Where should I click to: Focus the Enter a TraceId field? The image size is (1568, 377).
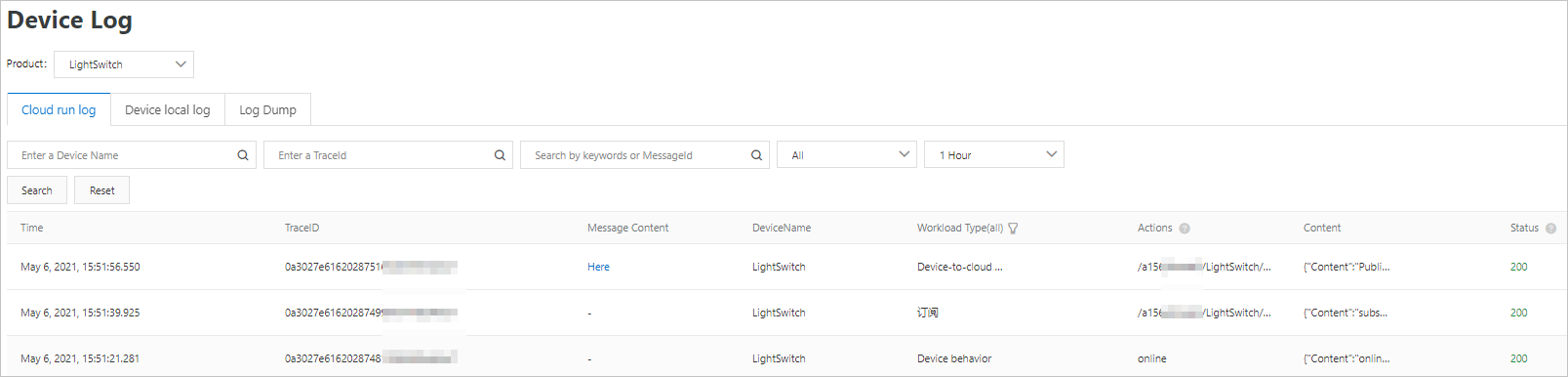coord(388,155)
